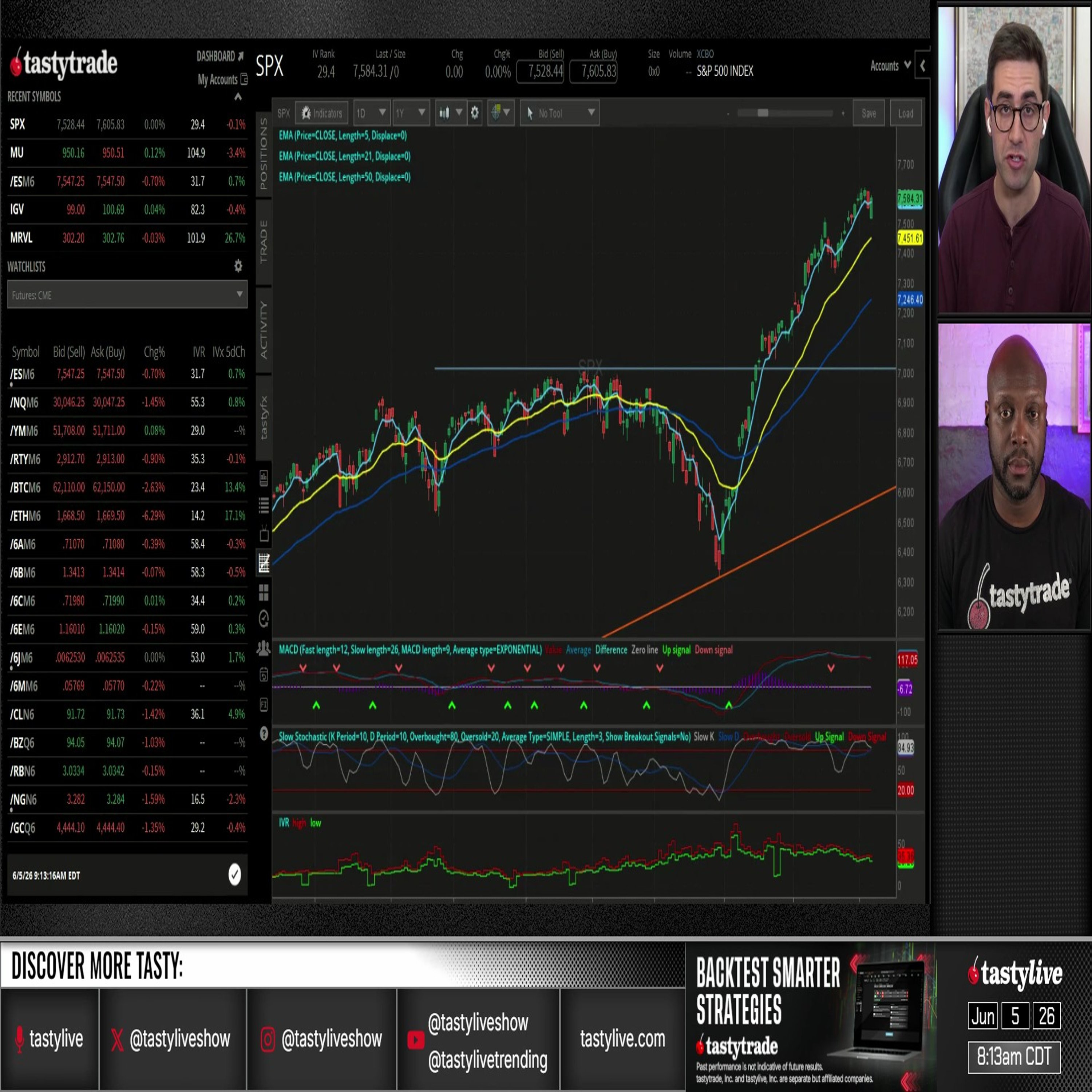Viewport: 1092px width, 1092px height.
Task: Switch to the tastyfx vertical tab
Action: [264, 417]
